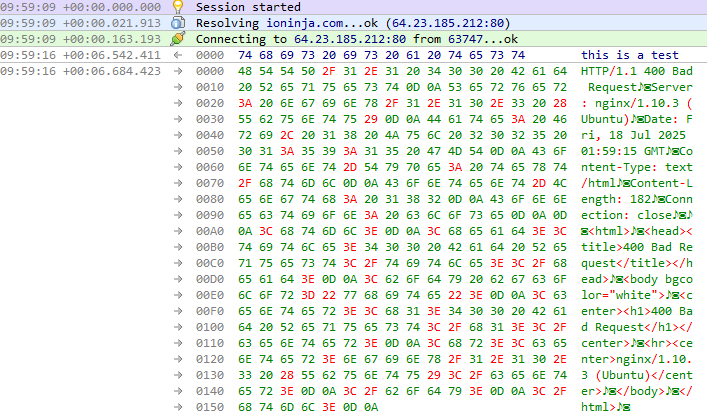The height and width of the screenshot is (414, 707).
Task: Click the right arrow on offset 00C0 row
Action: click(178, 263)
